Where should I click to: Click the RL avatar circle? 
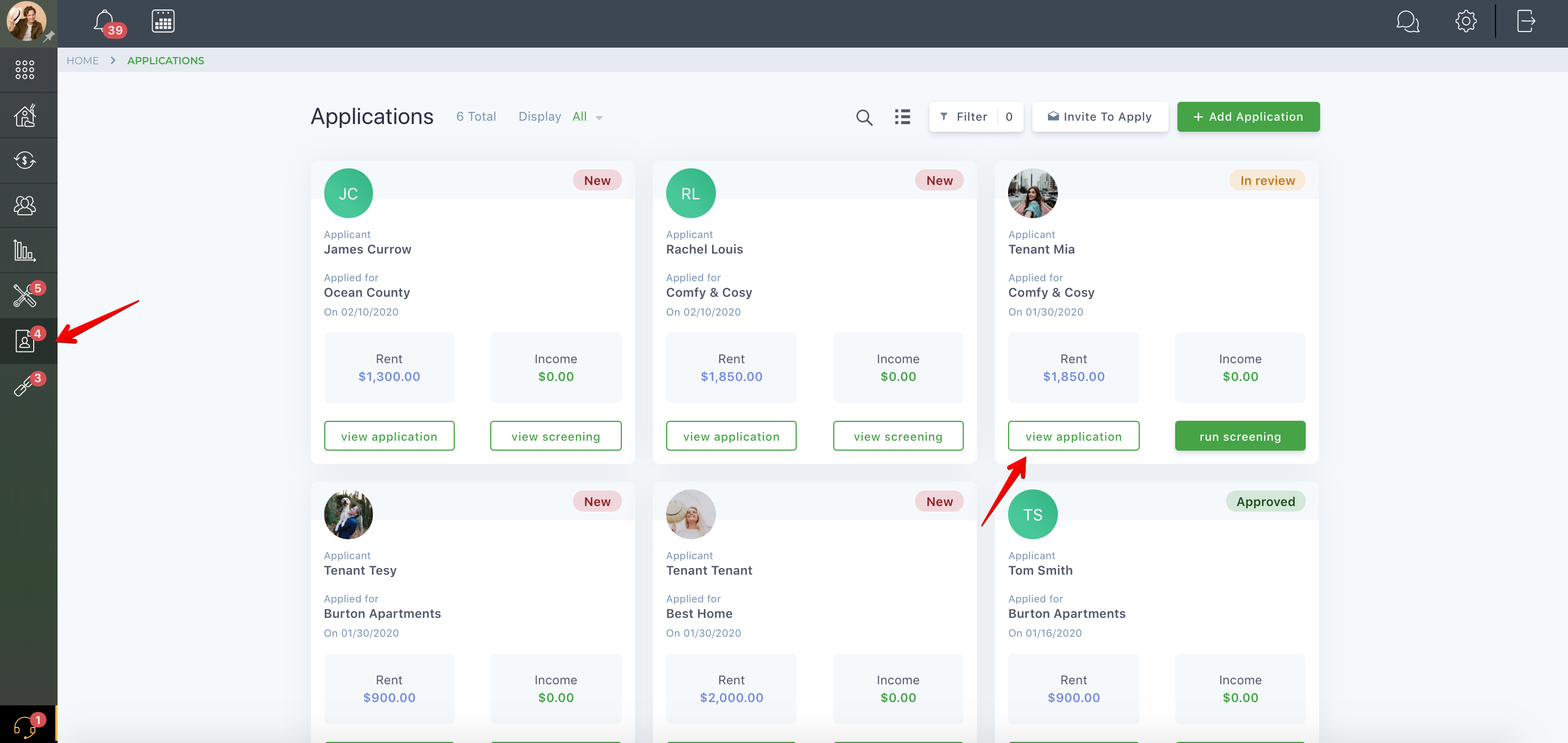[x=690, y=193]
